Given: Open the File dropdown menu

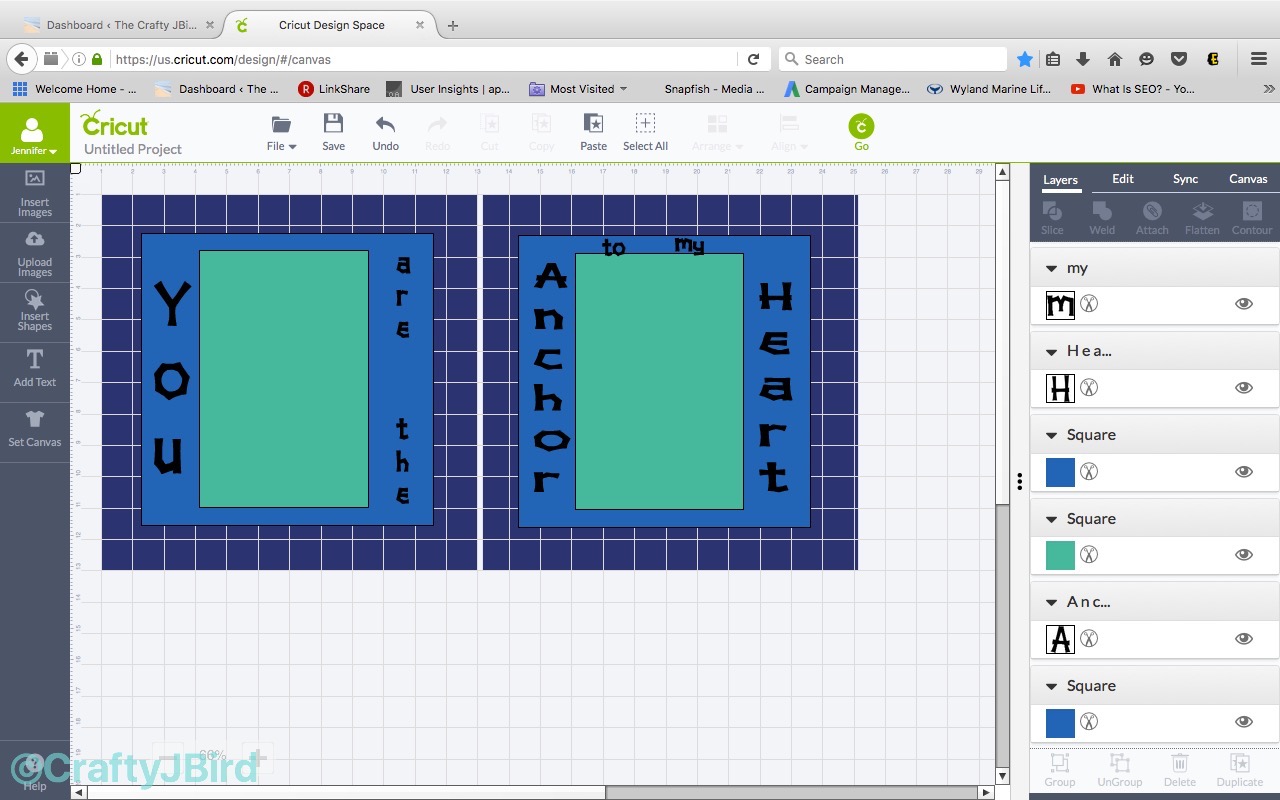Looking at the screenshot, I should (281, 131).
